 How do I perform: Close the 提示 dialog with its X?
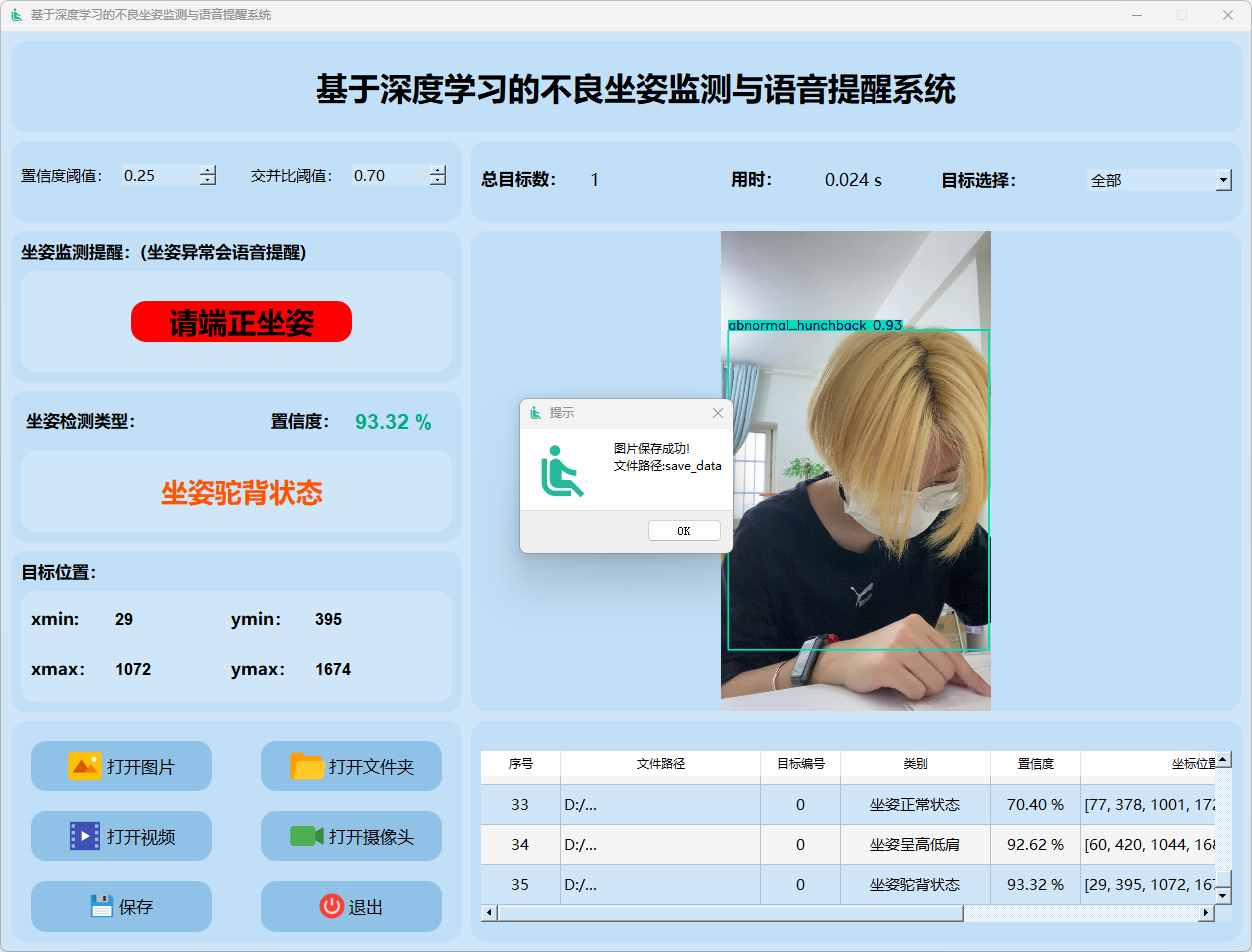(717, 413)
